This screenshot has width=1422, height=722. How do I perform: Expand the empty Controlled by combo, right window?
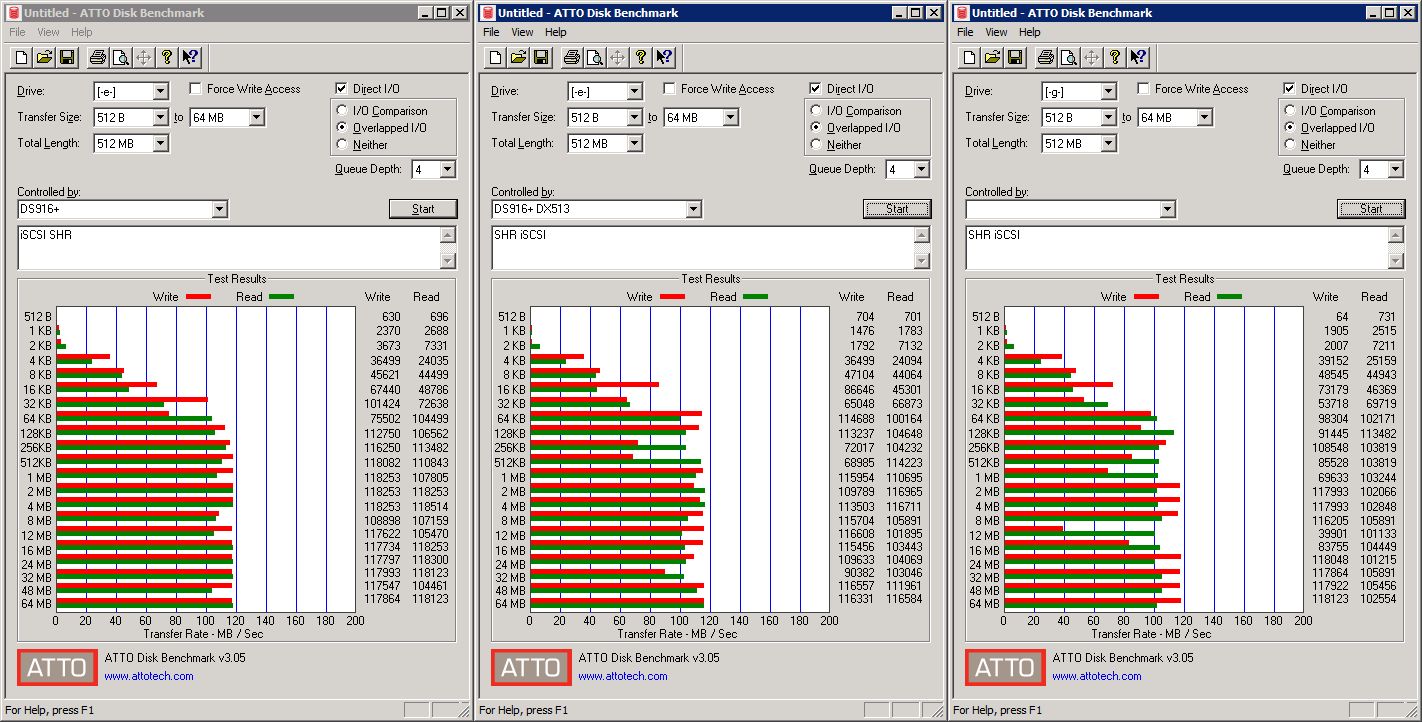1168,209
